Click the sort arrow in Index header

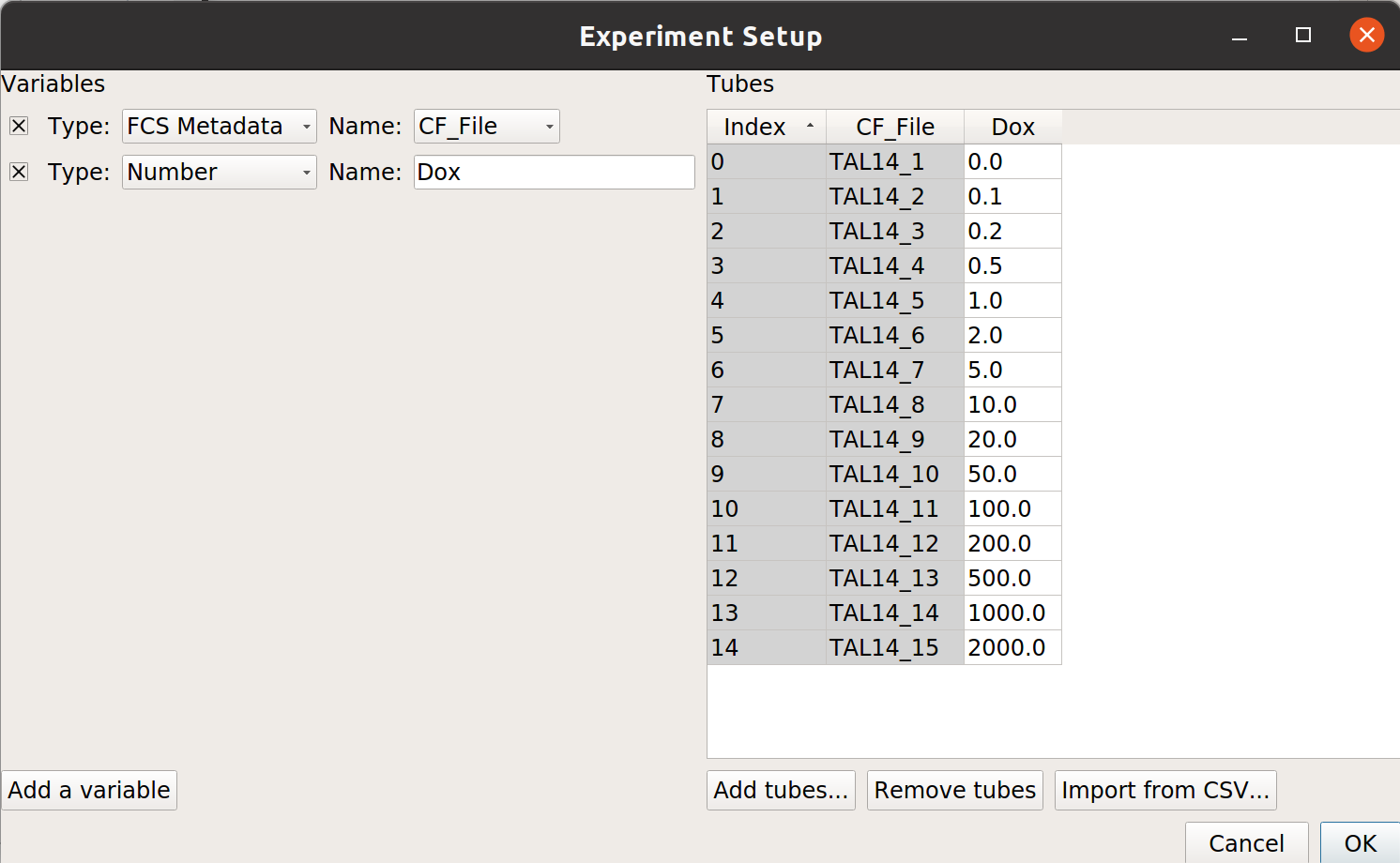click(x=810, y=126)
